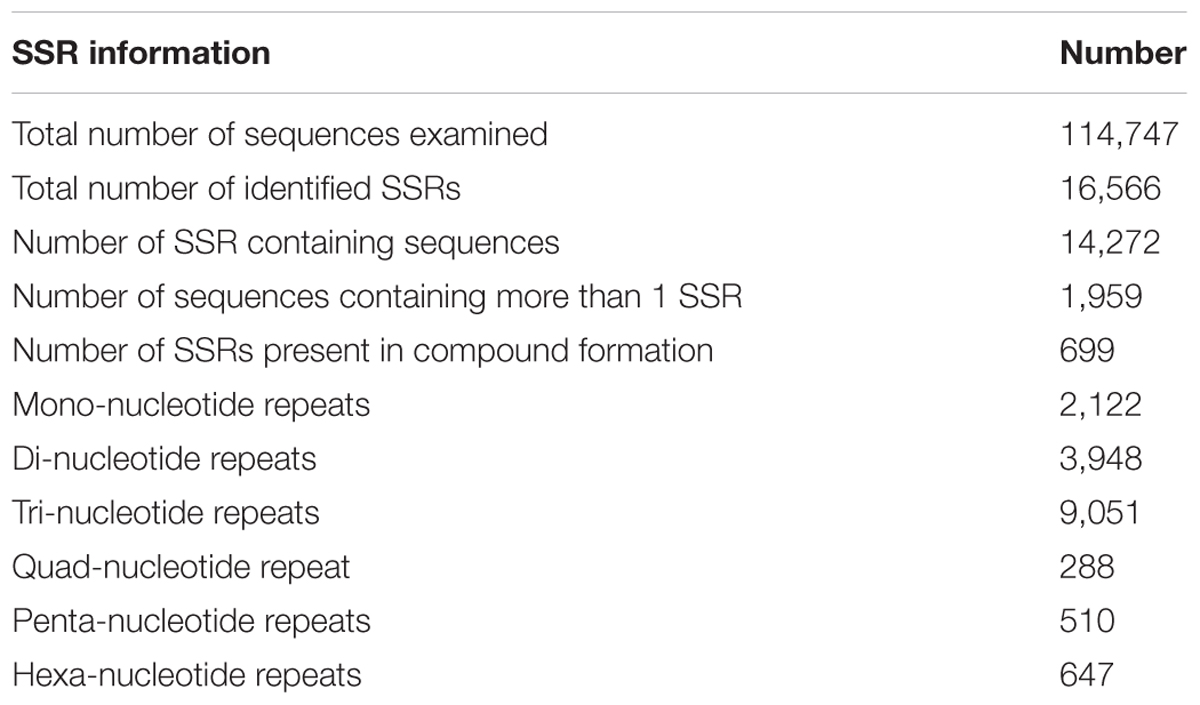Select Number of SSR containing sequences text

285,242
